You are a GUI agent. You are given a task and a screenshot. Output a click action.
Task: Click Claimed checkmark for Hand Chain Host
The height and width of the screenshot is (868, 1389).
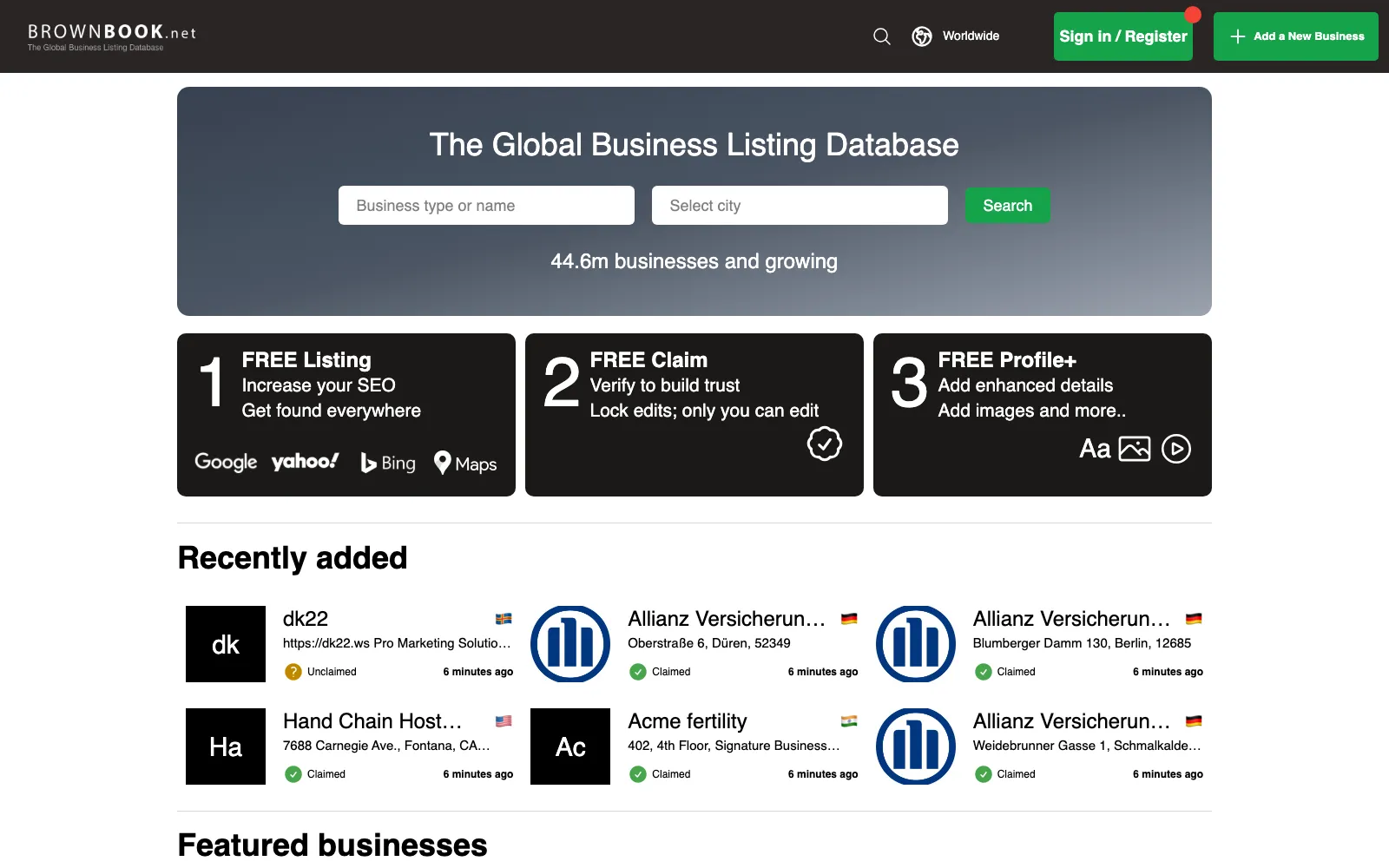click(293, 774)
